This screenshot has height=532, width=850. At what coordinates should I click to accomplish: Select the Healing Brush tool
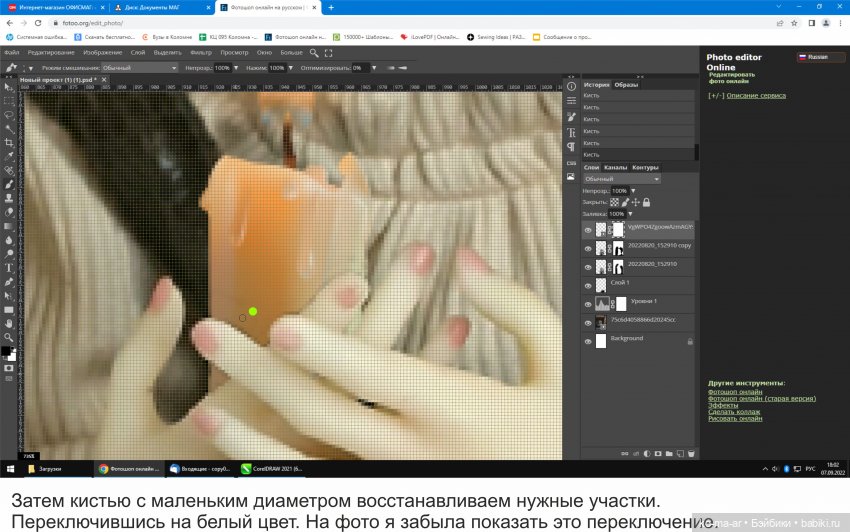coord(9,171)
